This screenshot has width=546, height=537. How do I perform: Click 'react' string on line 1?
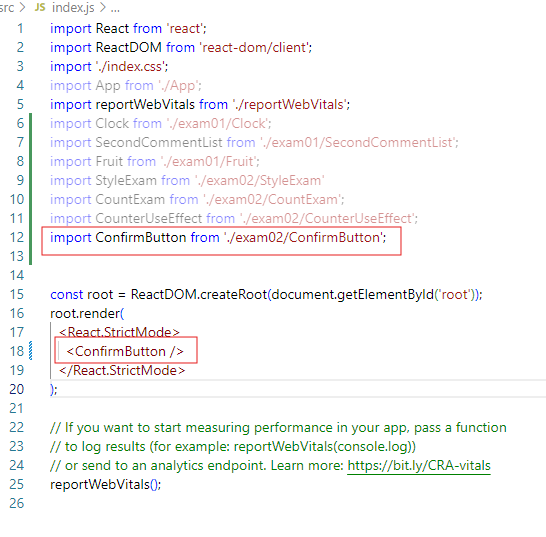point(185,29)
